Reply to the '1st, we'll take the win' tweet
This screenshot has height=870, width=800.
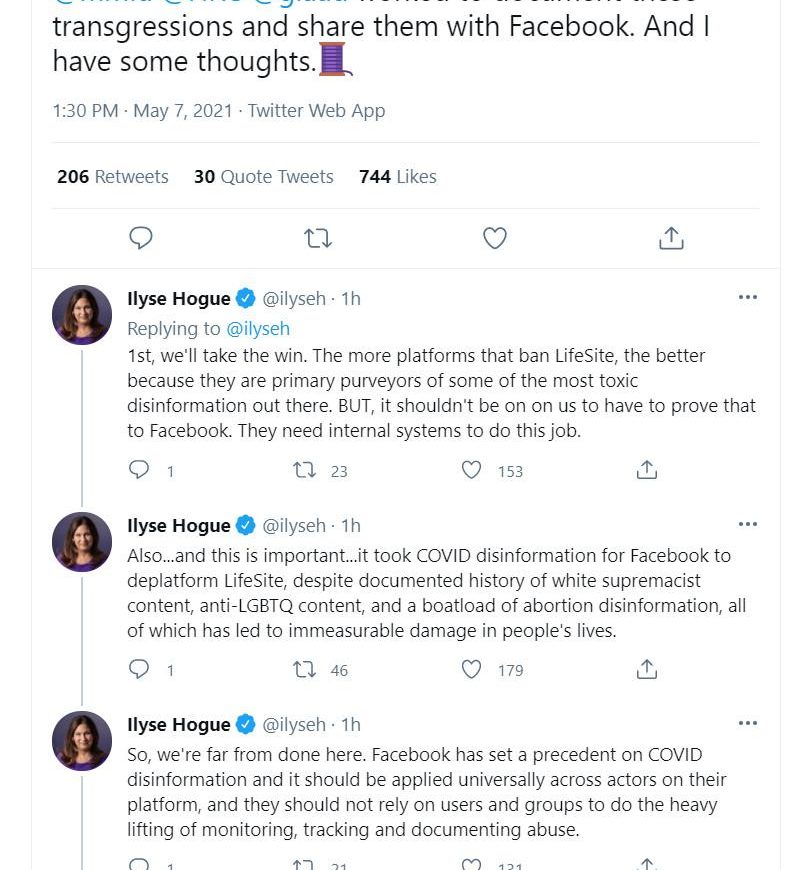pos(140,470)
